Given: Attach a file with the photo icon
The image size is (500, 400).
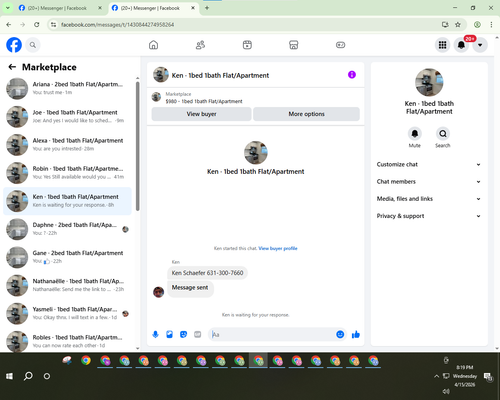Looking at the screenshot, I should 169,334.
